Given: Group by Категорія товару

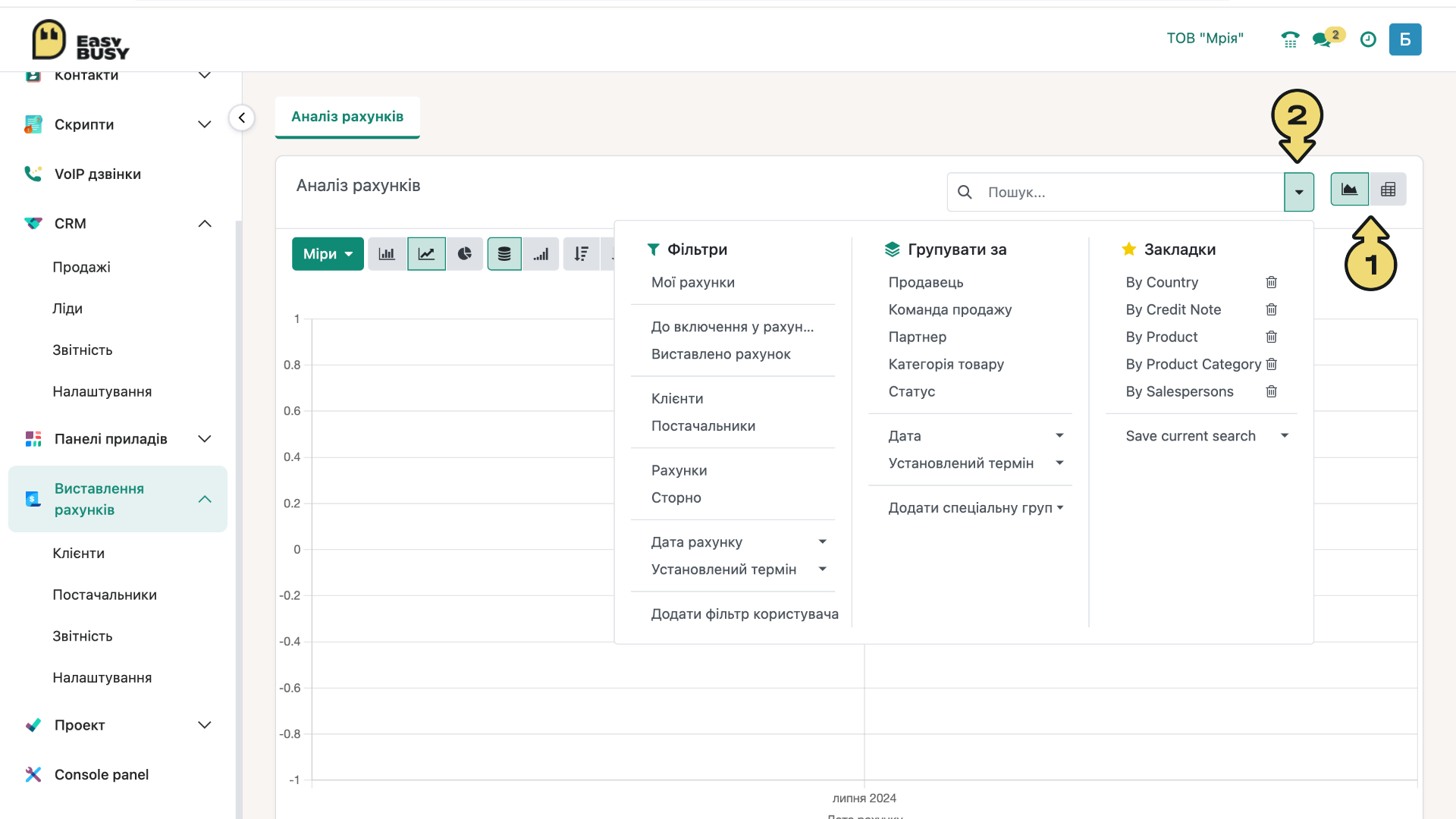Looking at the screenshot, I should tap(946, 364).
